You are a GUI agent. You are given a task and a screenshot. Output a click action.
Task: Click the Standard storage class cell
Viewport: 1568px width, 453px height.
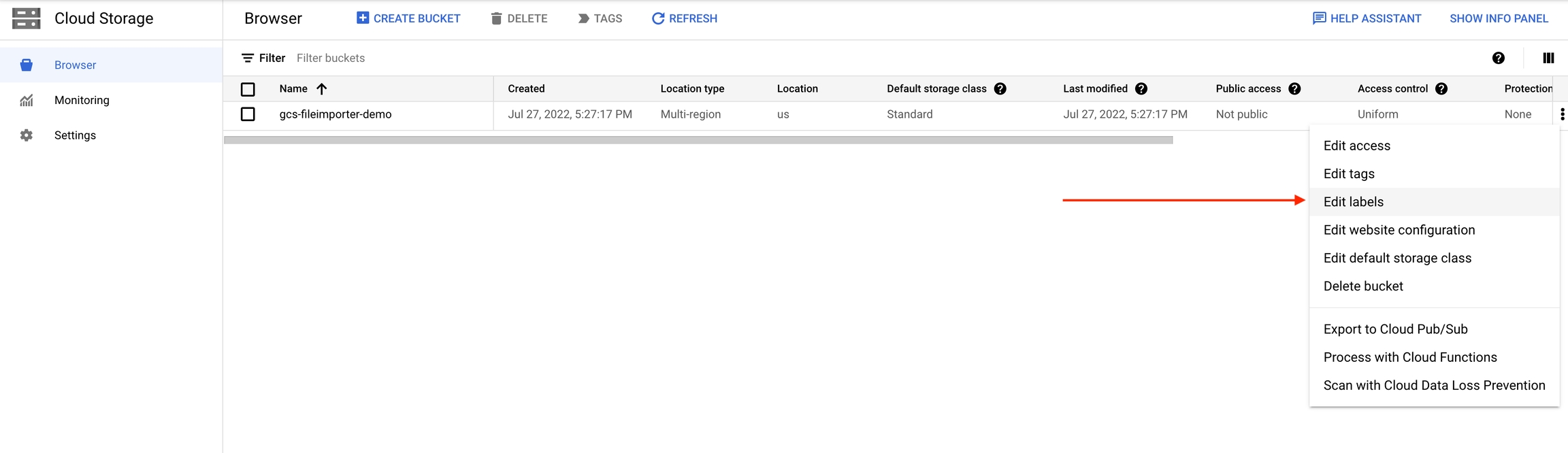click(x=909, y=114)
